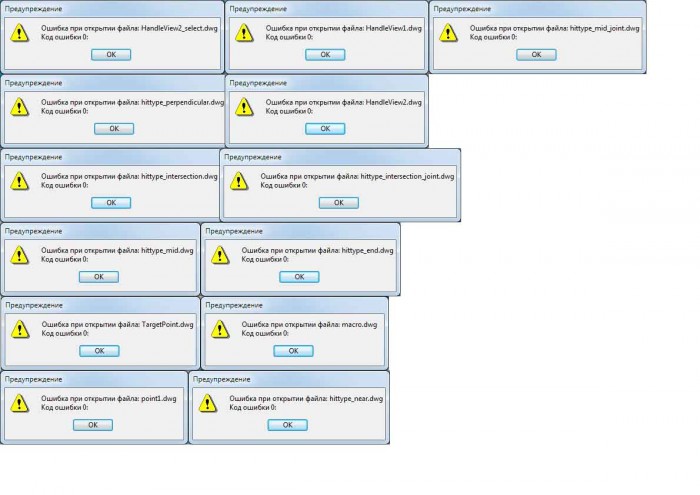
Task: Click 'Предупреждение' title bar of hittype_mid_joint.dwg dialog
Action: click(x=538, y=9)
